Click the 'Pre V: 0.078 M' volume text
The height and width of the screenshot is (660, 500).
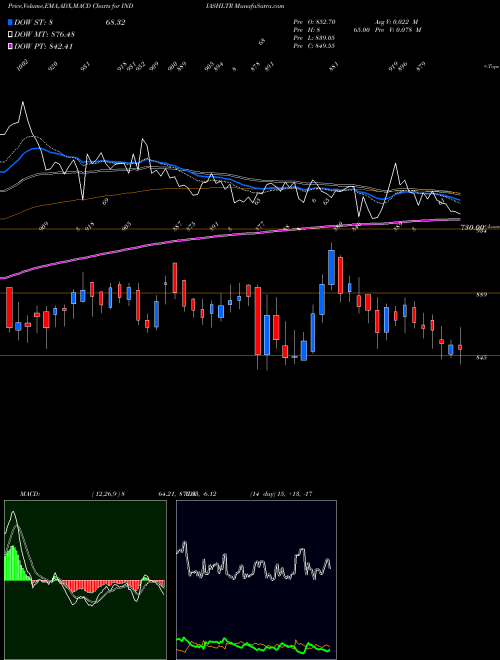[x=397, y=30]
